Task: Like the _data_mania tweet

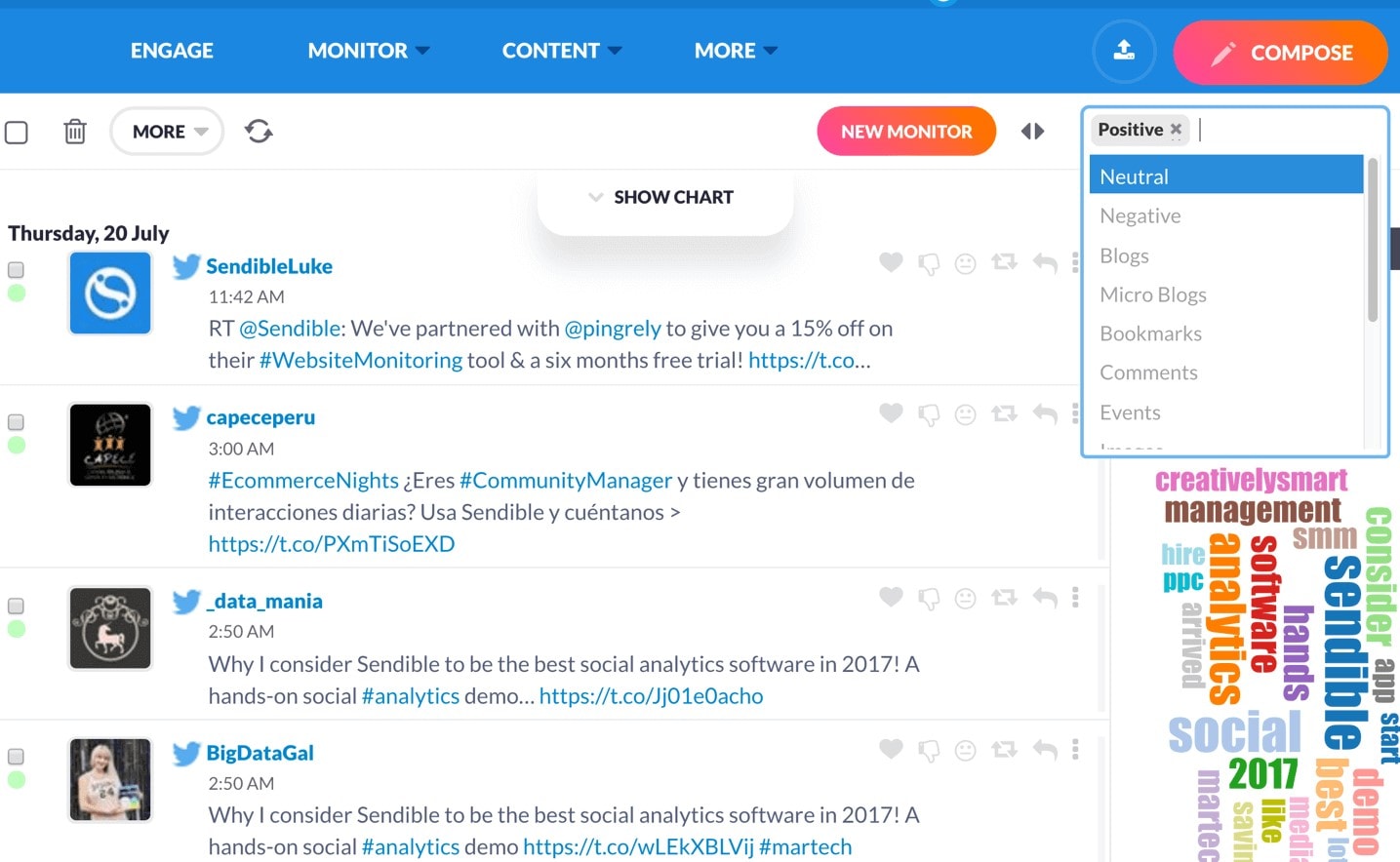Action: (x=891, y=597)
